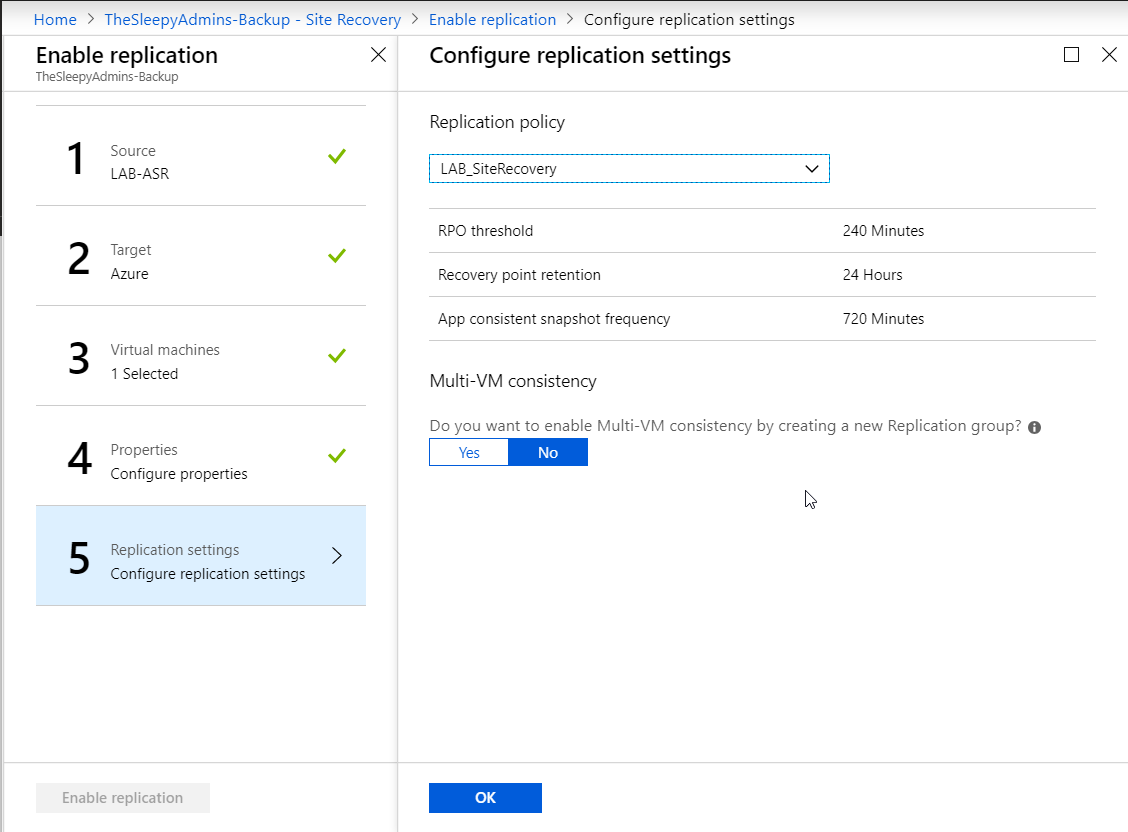Click the Multi-VM consistency info icon
The width and height of the screenshot is (1128, 832).
(x=1034, y=427)
